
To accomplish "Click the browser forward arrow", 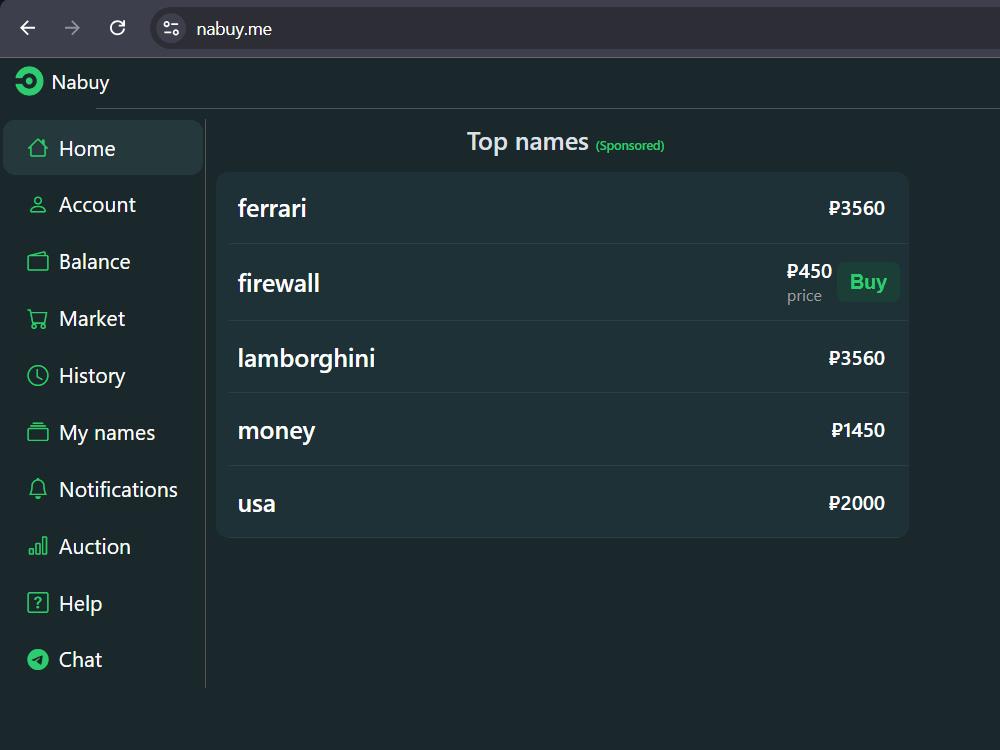I will [72, 28].
